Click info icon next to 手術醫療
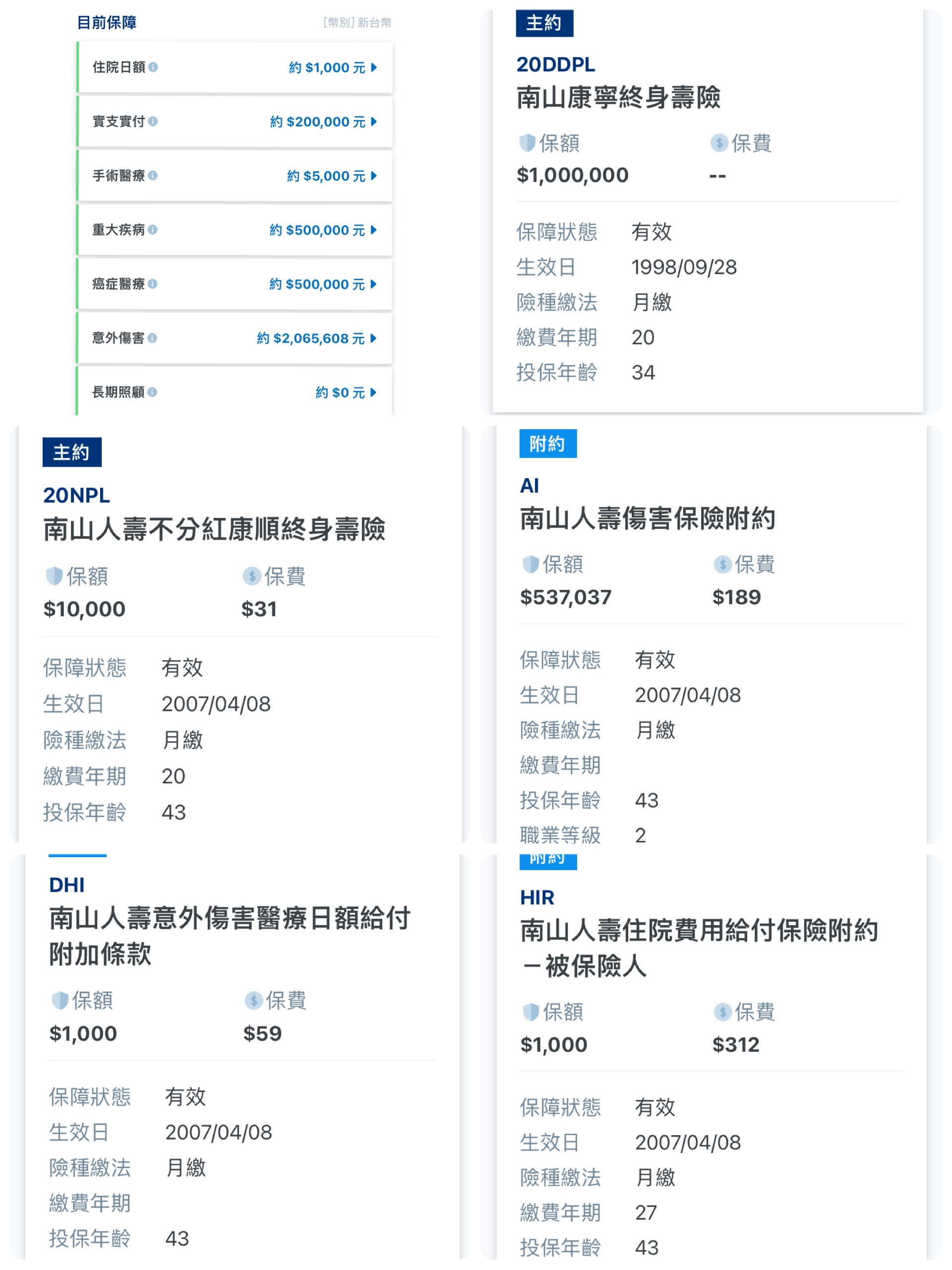 coord(153,175)
